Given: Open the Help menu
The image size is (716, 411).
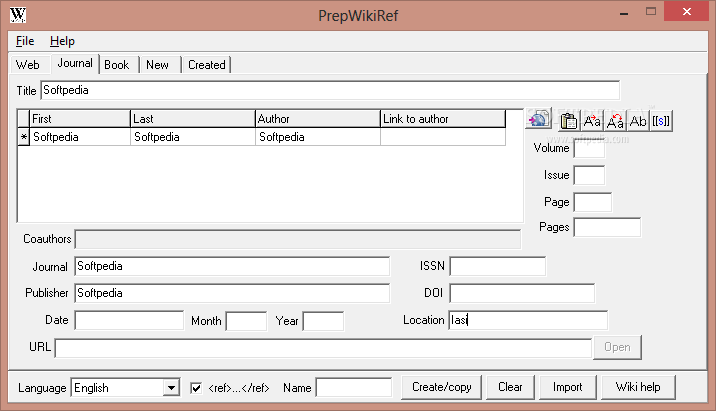Looking at the screenshot, I should pos(62,41).
